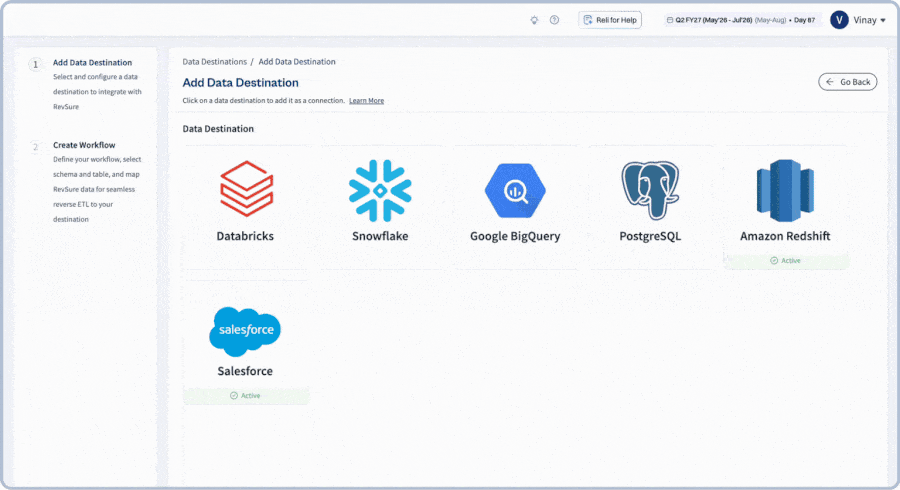Choose the Snowflake logo card
The height and width of the screenshot is (490, 900).
[x=380, y=190]
